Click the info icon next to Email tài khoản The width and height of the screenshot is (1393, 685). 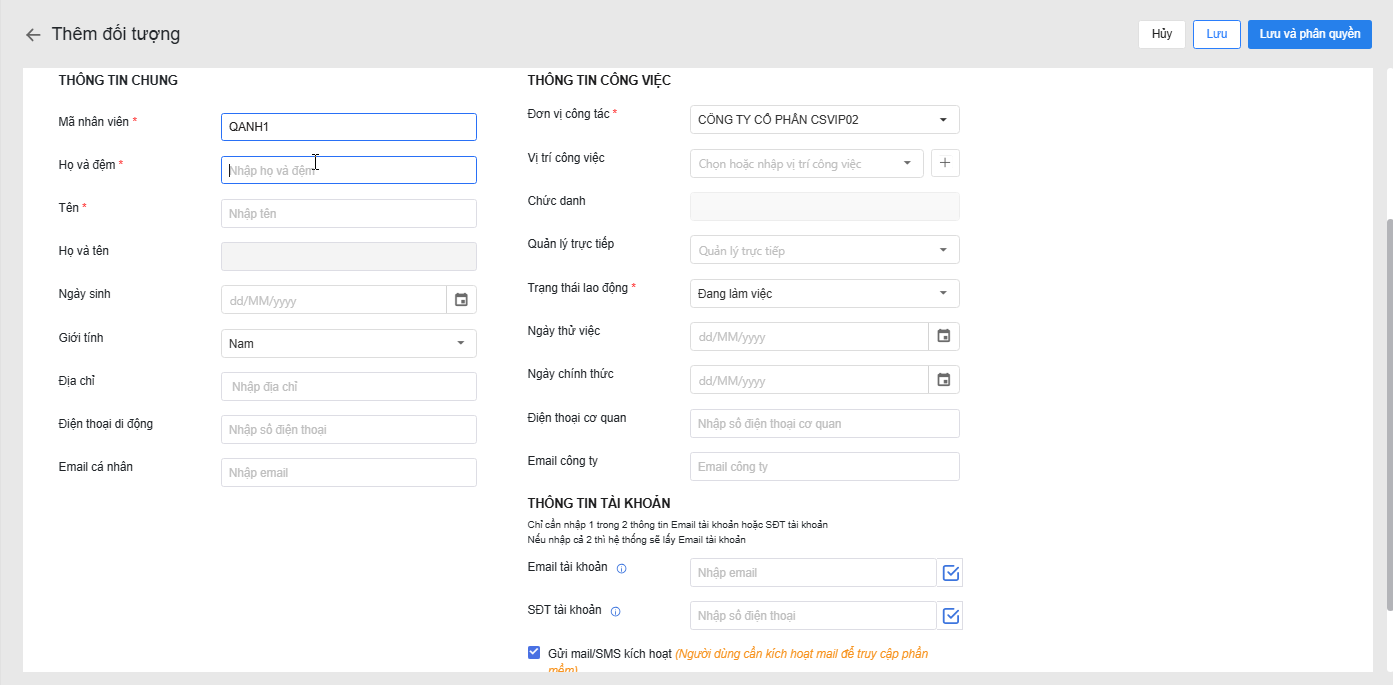click(x=621, y=569)
